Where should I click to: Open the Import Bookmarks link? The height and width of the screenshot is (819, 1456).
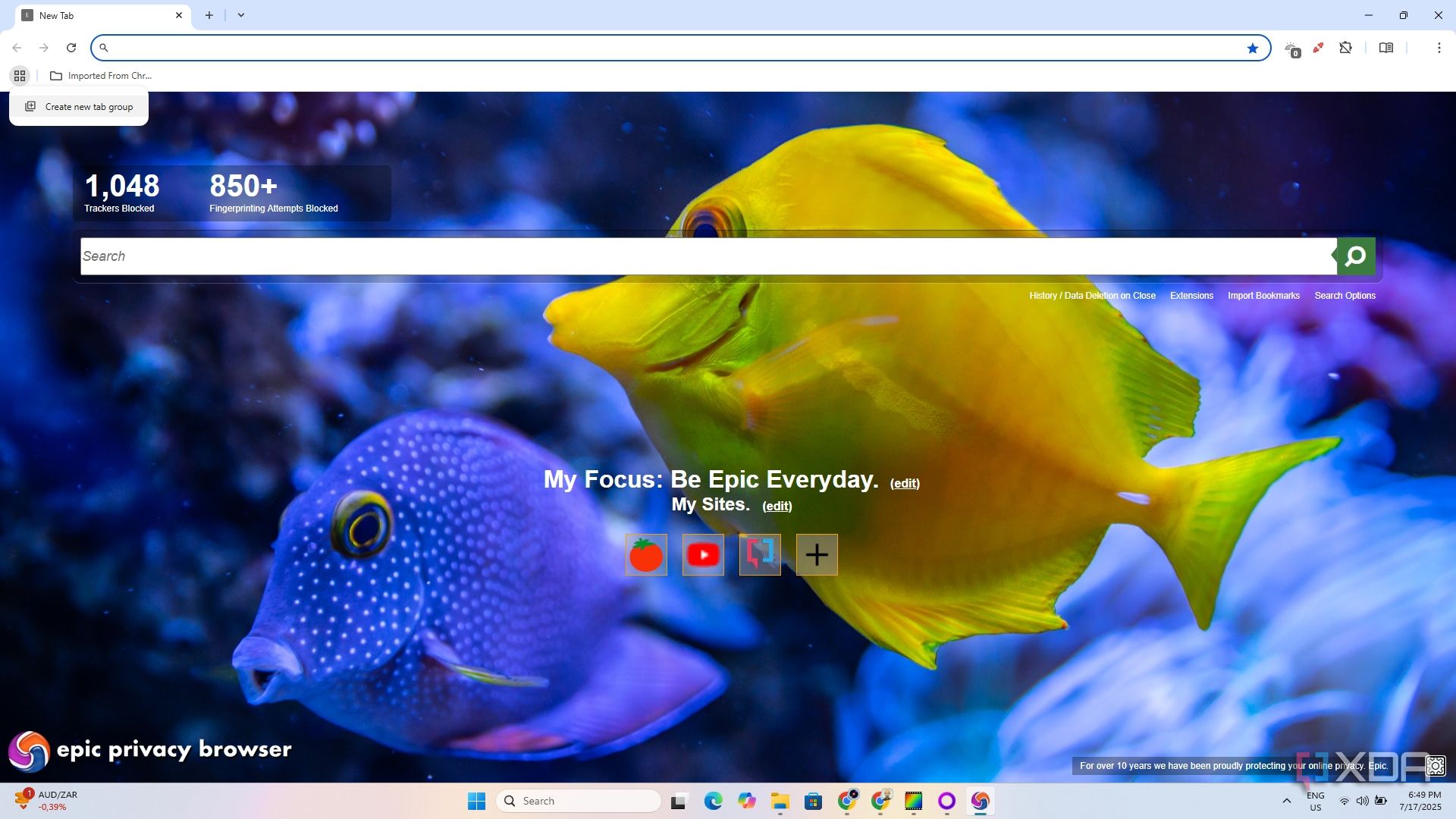[1263, 296]
